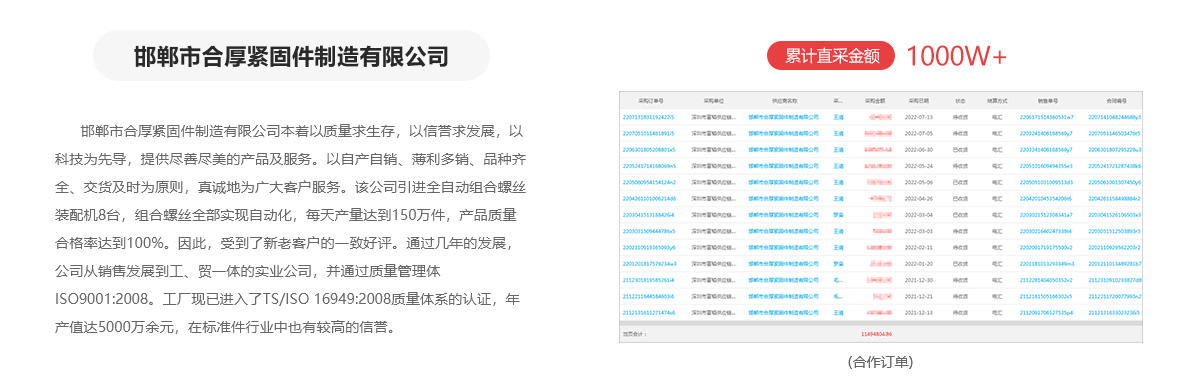
Task: Click the (合作订单) caption below the table
Action: 880,361
